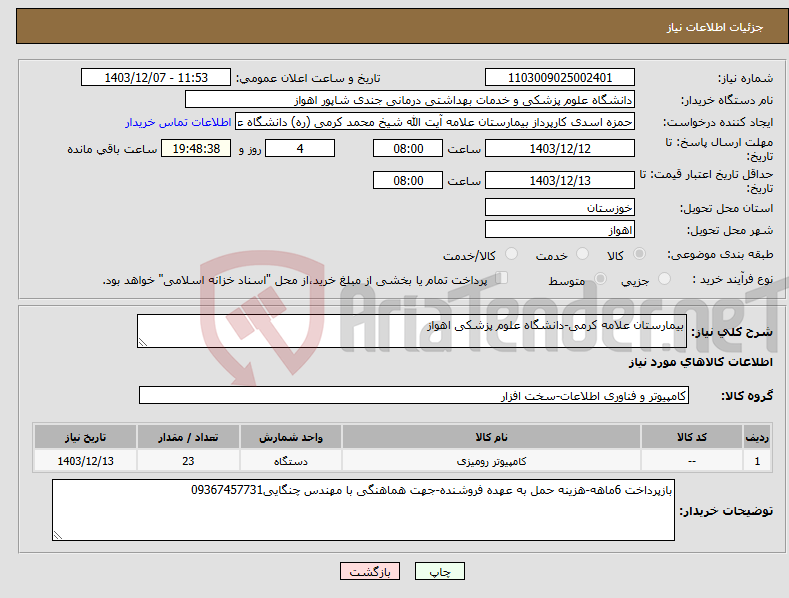
Task: Click the quantity cell 23
Action: [x=188, y=461]
